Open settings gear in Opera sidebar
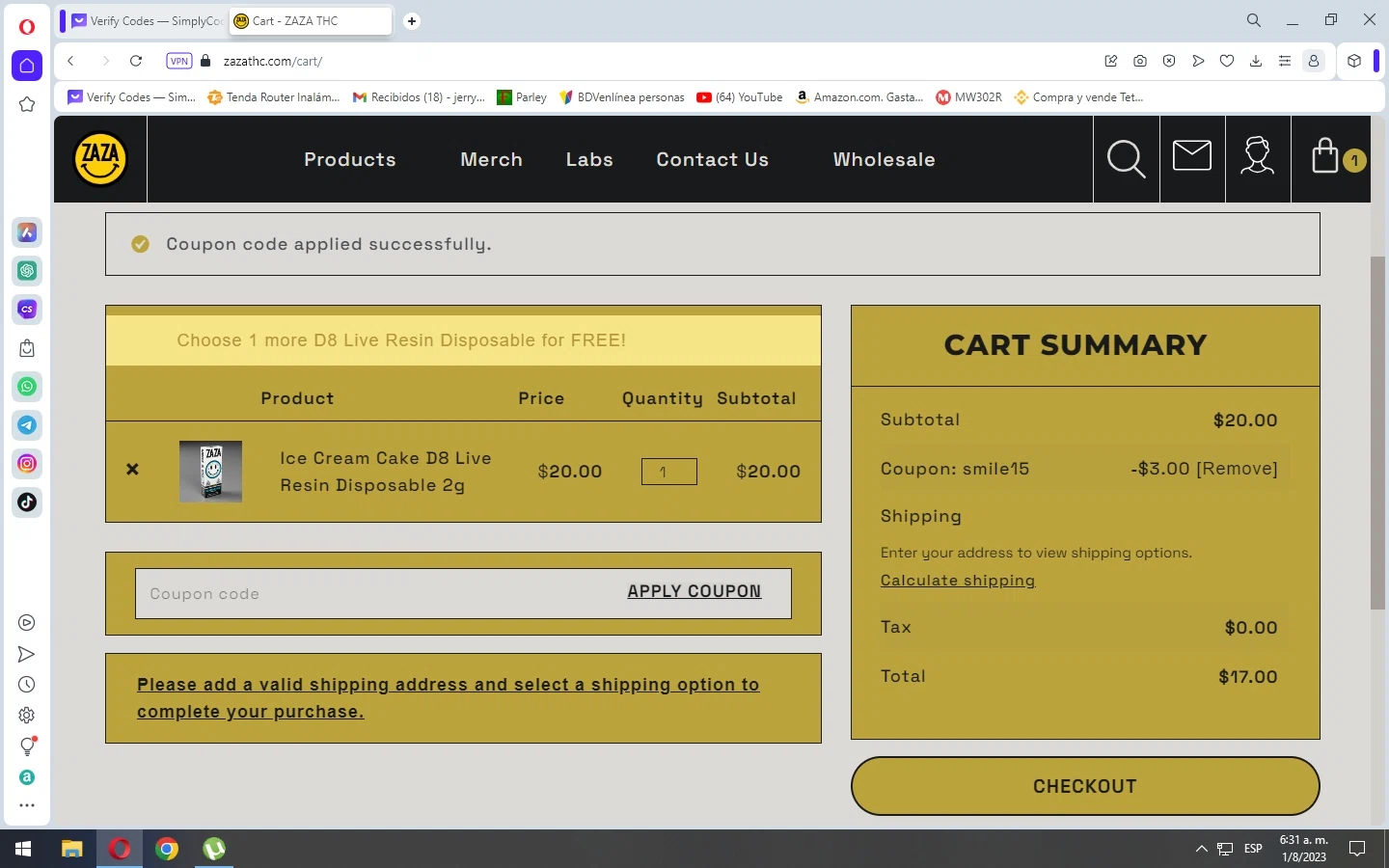The image size is (1389, 868). (x=27, y=716)
